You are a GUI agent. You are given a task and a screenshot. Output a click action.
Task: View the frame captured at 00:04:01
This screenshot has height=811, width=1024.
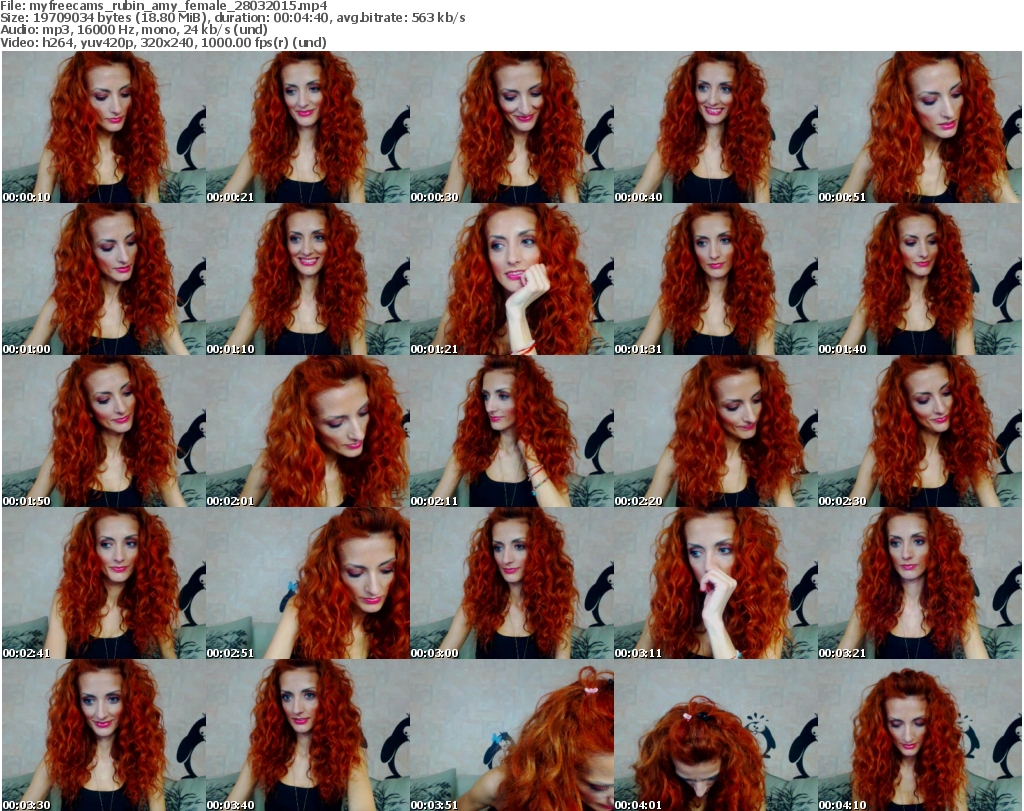point(715,735)
